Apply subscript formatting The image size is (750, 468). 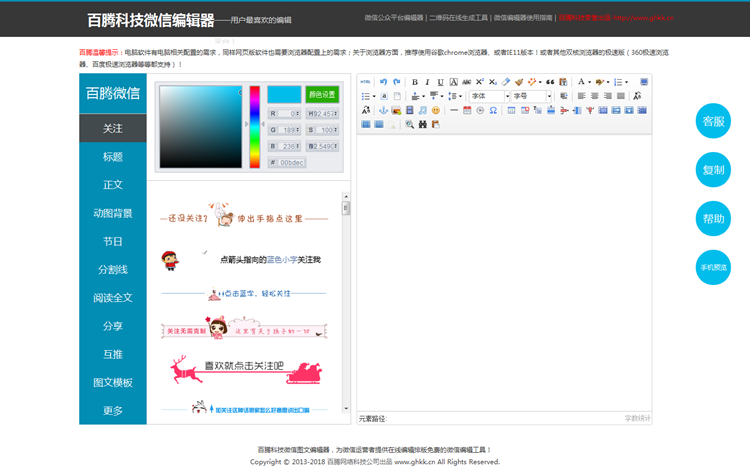[493, 82]
